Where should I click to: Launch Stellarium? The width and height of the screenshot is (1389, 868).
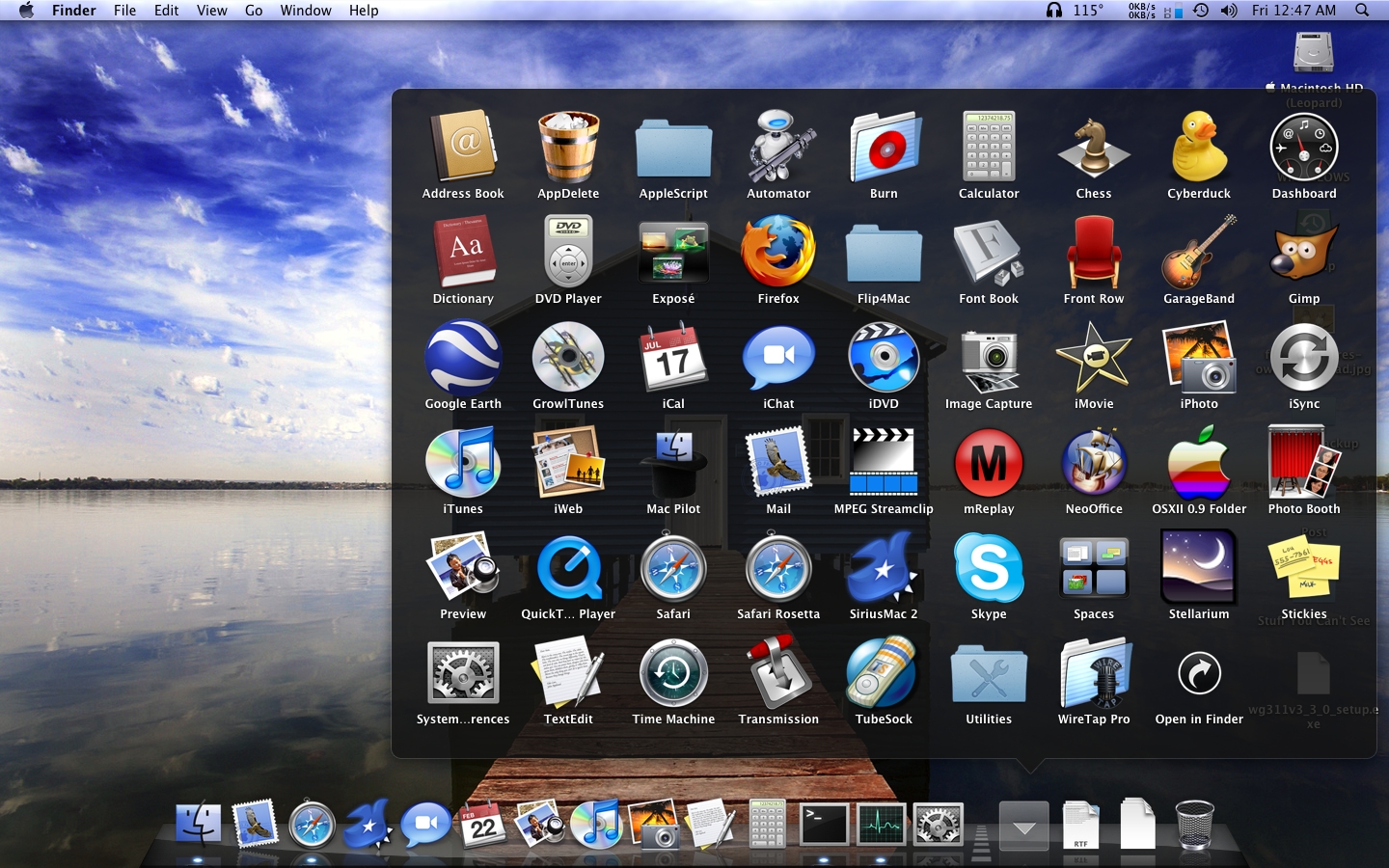1199,568
